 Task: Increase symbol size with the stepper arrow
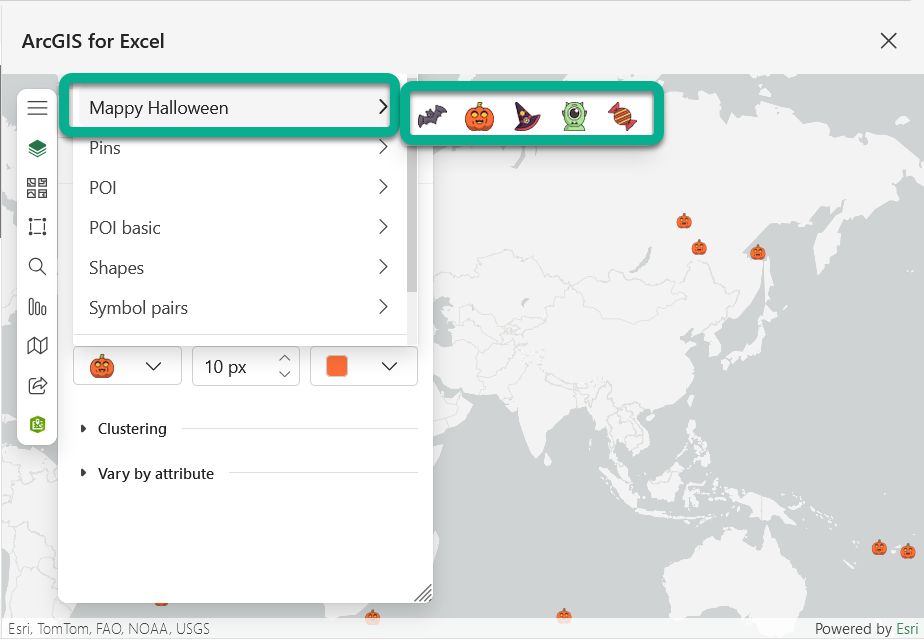tap(283, 360)
